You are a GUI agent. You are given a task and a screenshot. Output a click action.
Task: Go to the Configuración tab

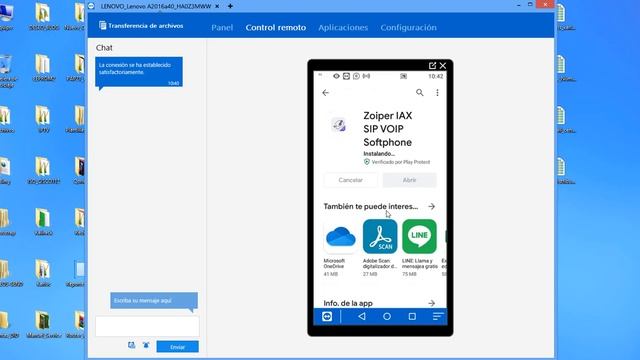(408, 27)
